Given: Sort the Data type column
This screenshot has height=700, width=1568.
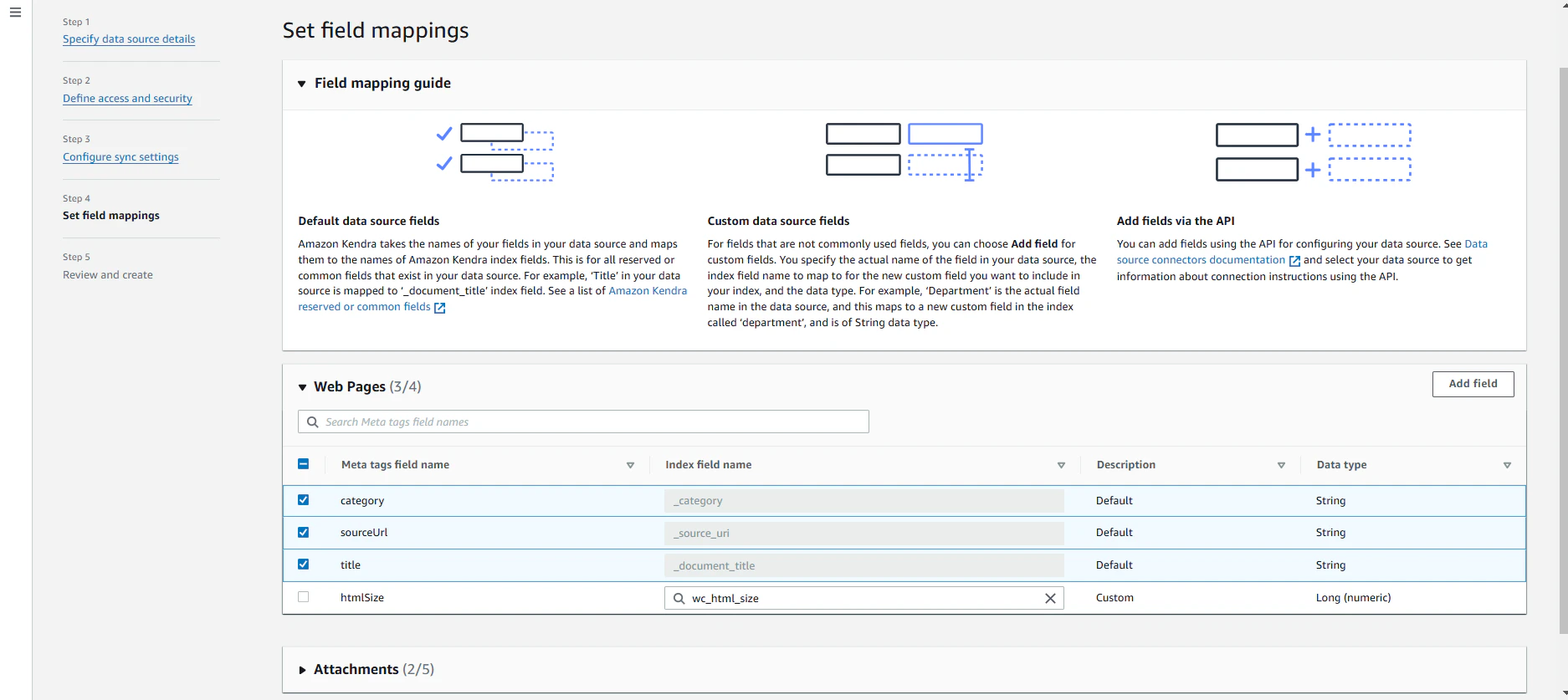Looking at the screenshot, I should pos(1507,465).
